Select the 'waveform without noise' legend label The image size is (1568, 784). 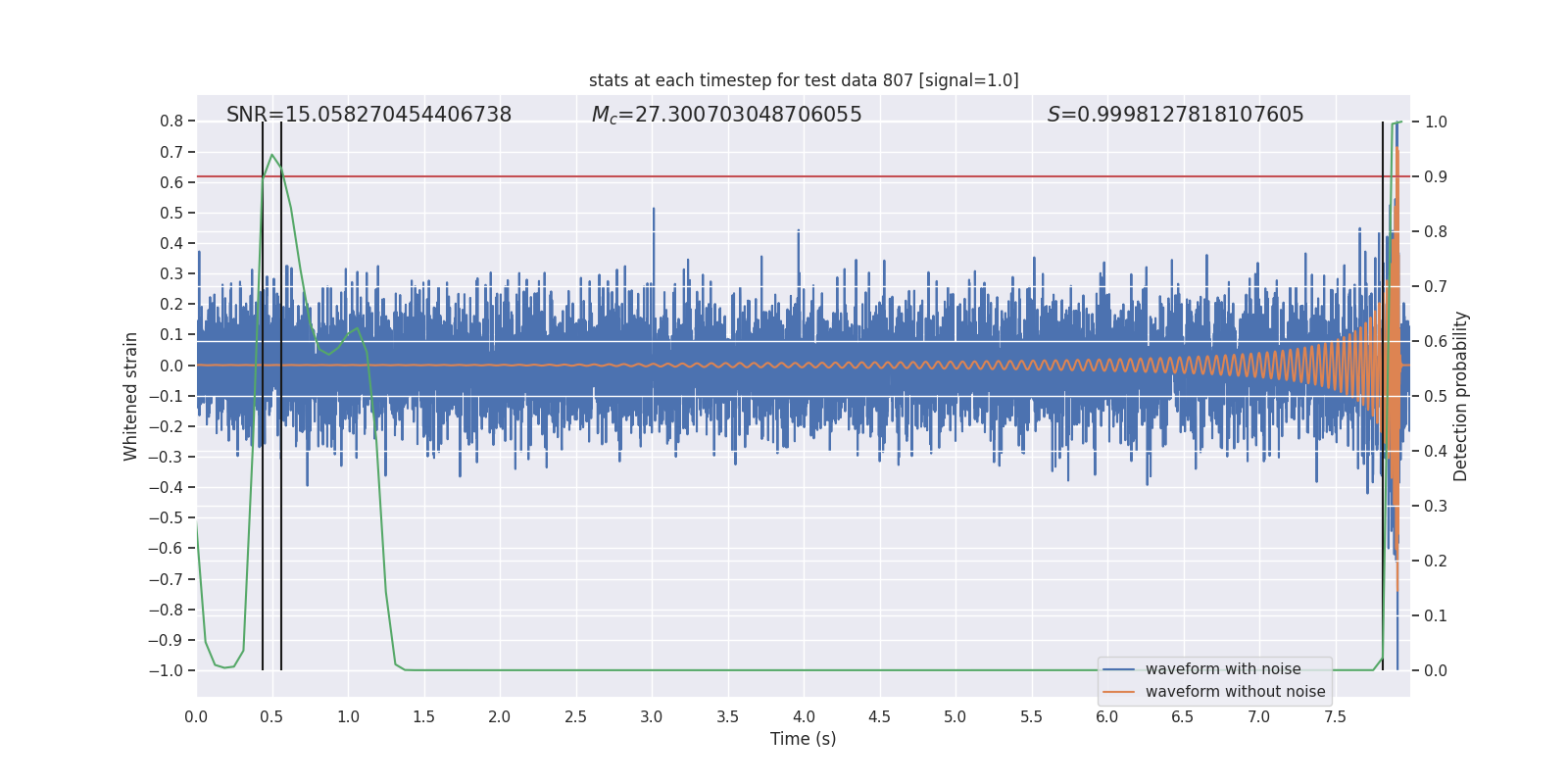coord(1235,692)
